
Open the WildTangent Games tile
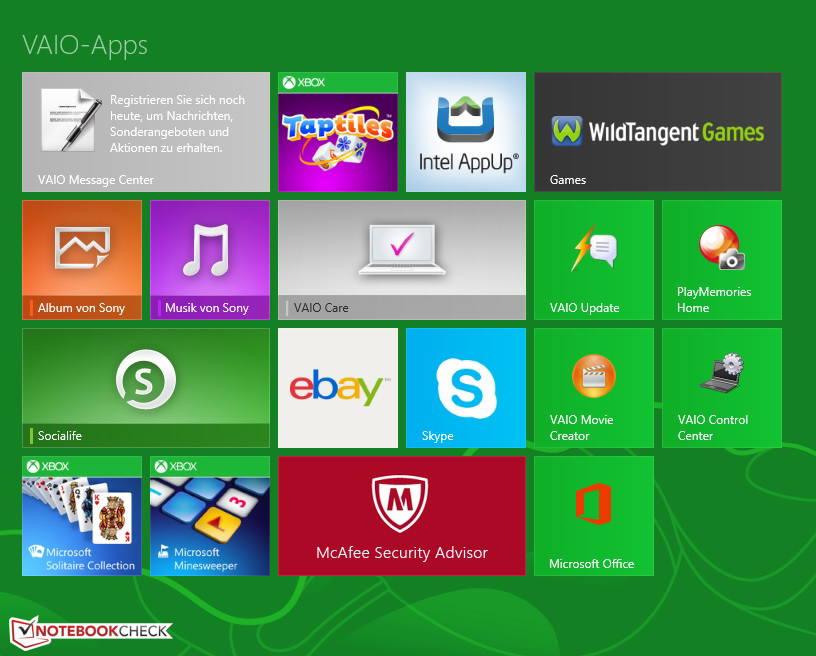point(658,132)
